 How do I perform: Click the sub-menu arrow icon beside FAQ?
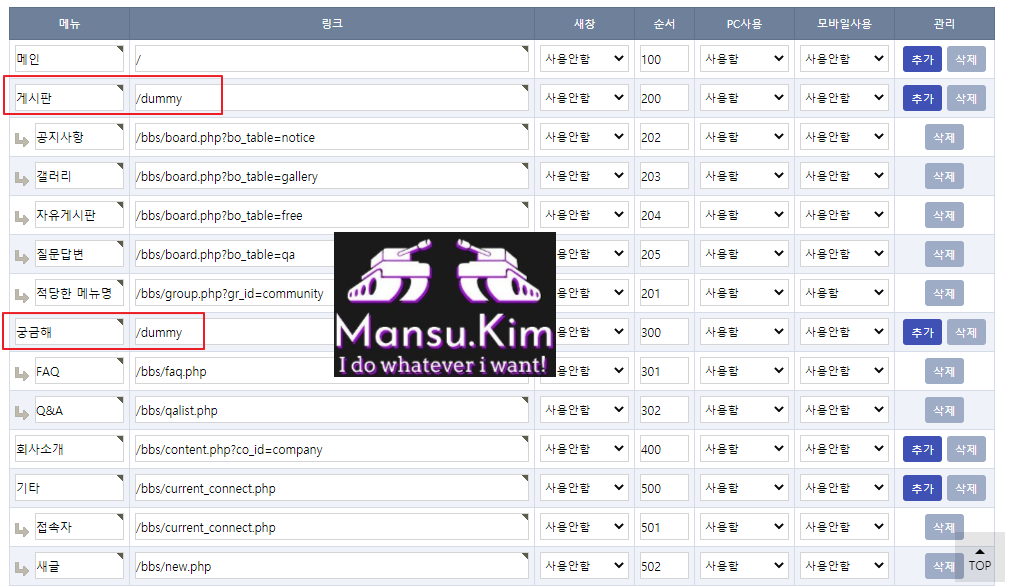22,374
